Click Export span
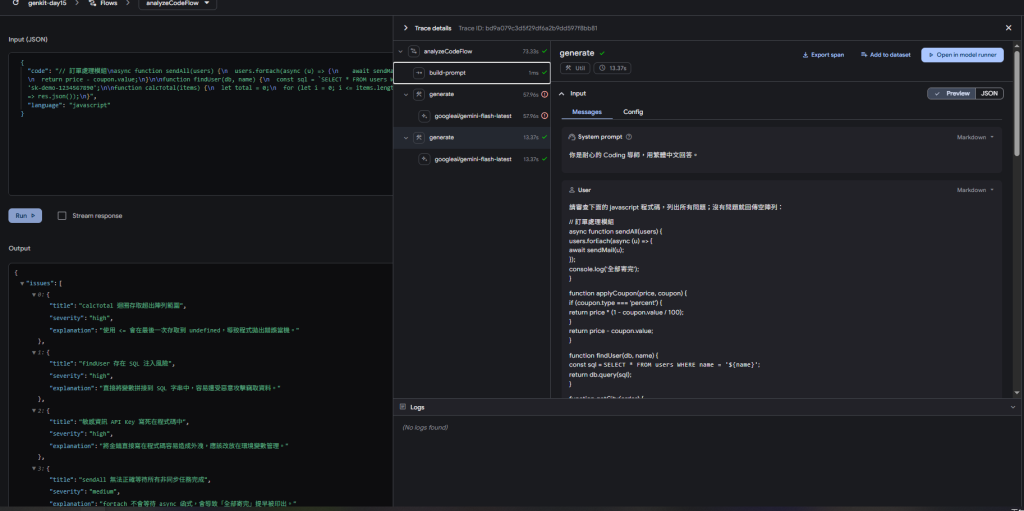Image resolution: width=1024 pixels, height=511 pixels. (823, 55)
